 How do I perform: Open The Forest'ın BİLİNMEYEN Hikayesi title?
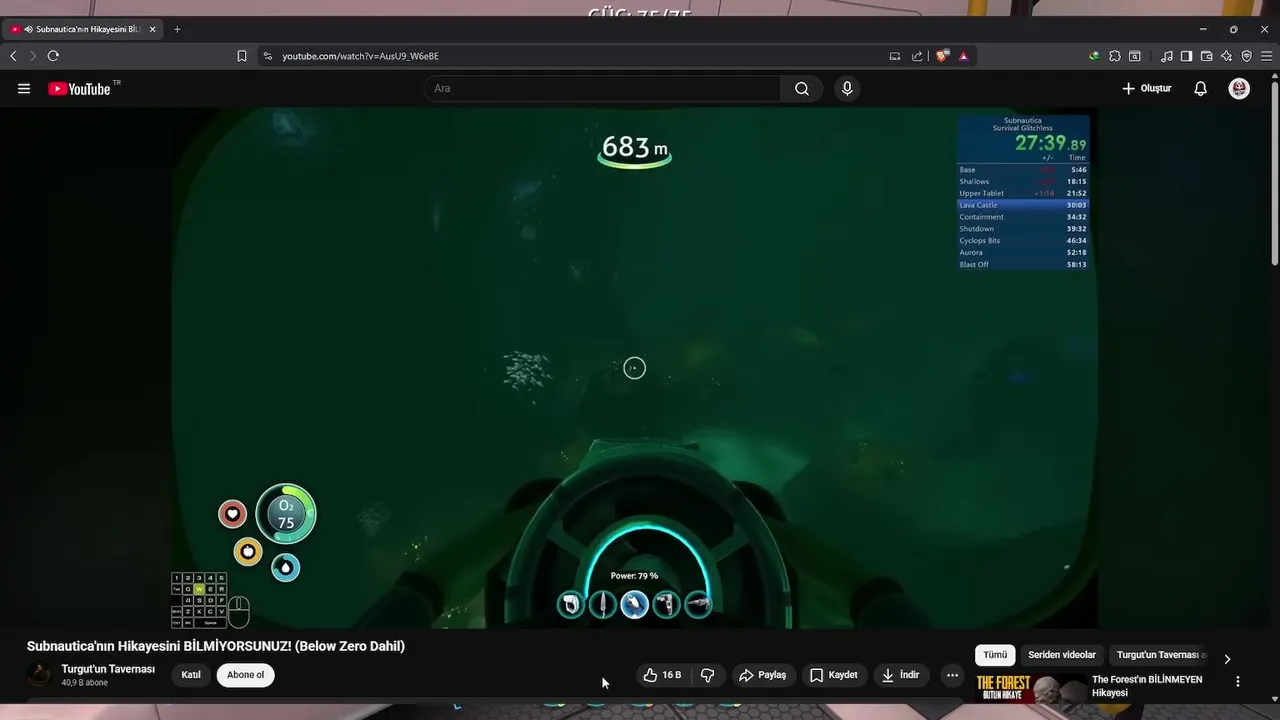[x=1147, y=686]
